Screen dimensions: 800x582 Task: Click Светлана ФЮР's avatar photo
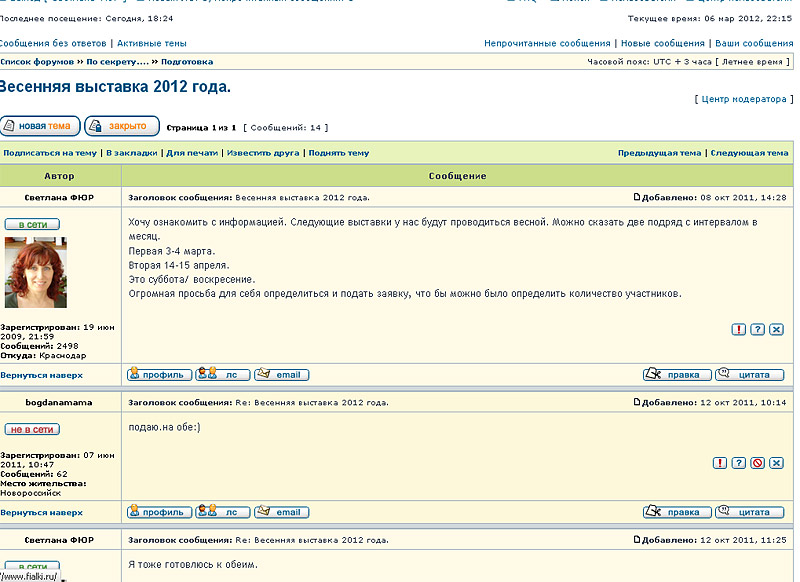pyautogui.click(x=36, y=272)
